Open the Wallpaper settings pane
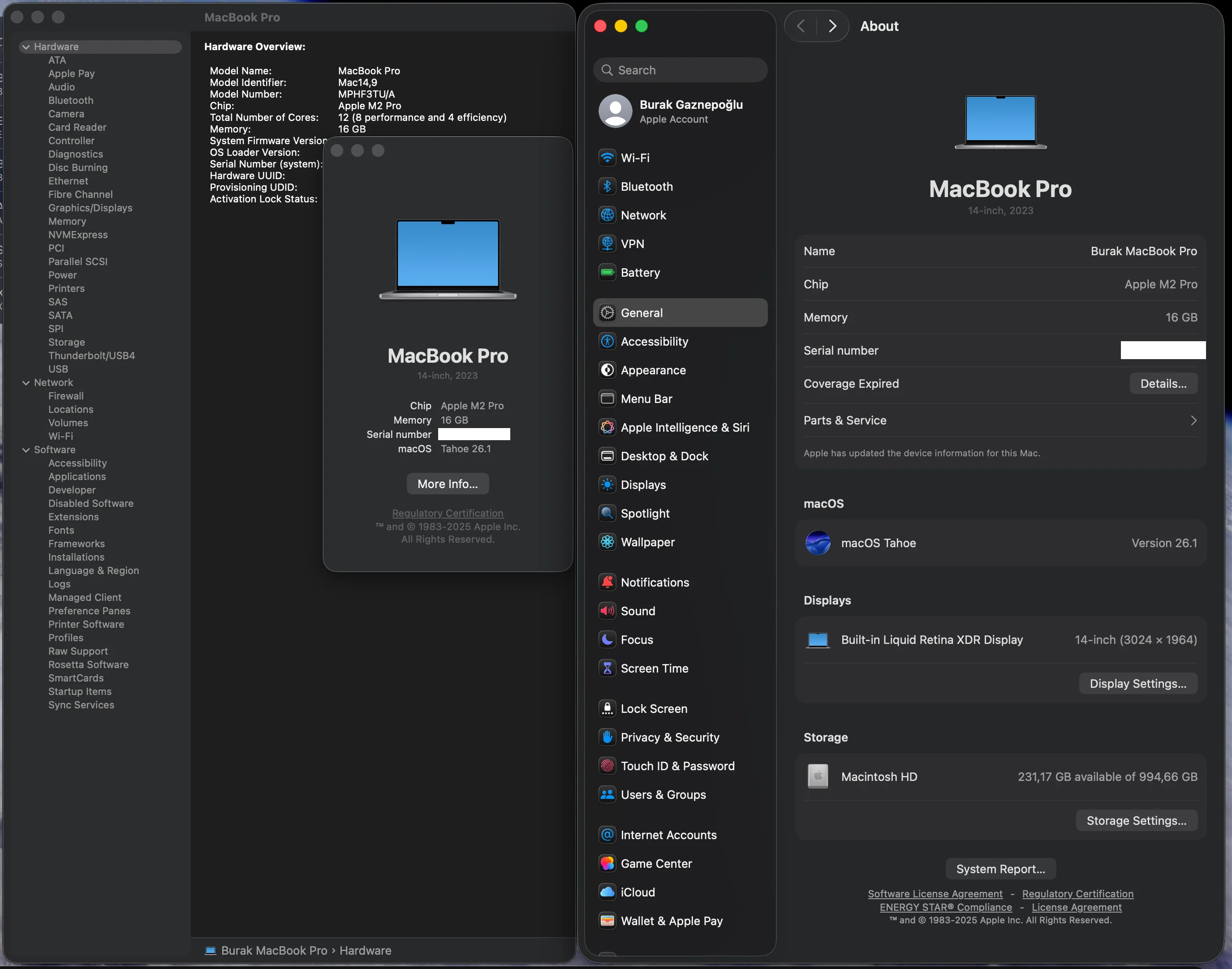The height and width of the screenshot is (969, 1232). click(647, 542)
